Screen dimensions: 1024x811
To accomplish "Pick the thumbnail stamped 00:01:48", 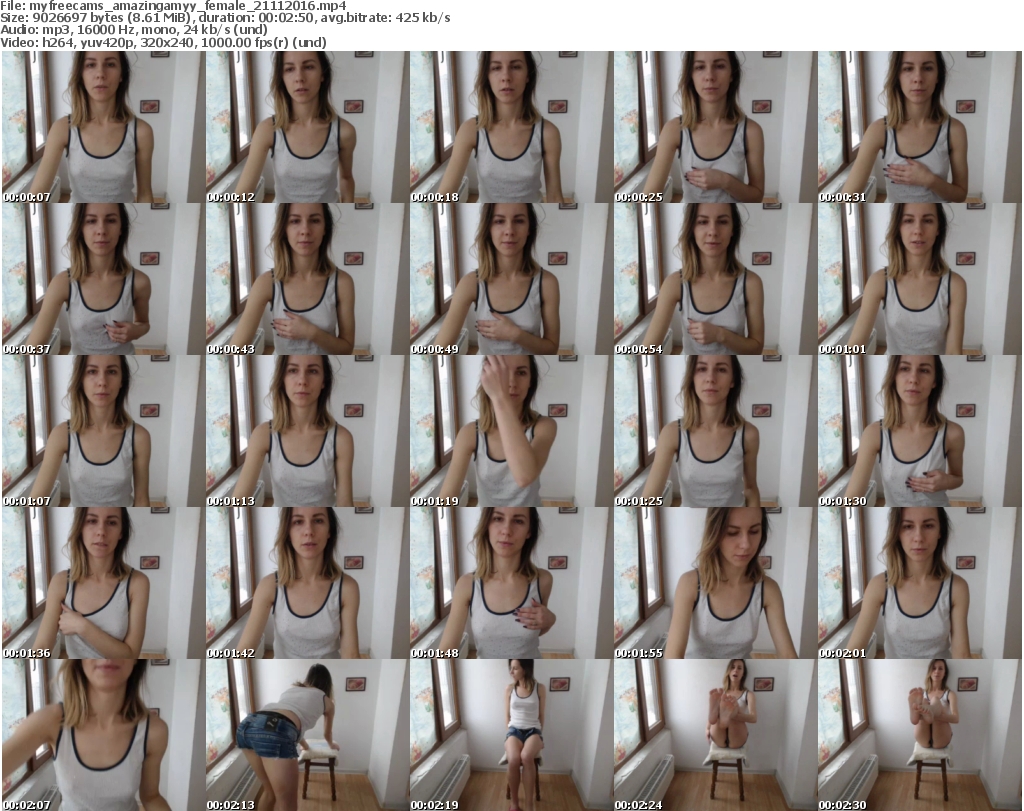I will (510, 583).
